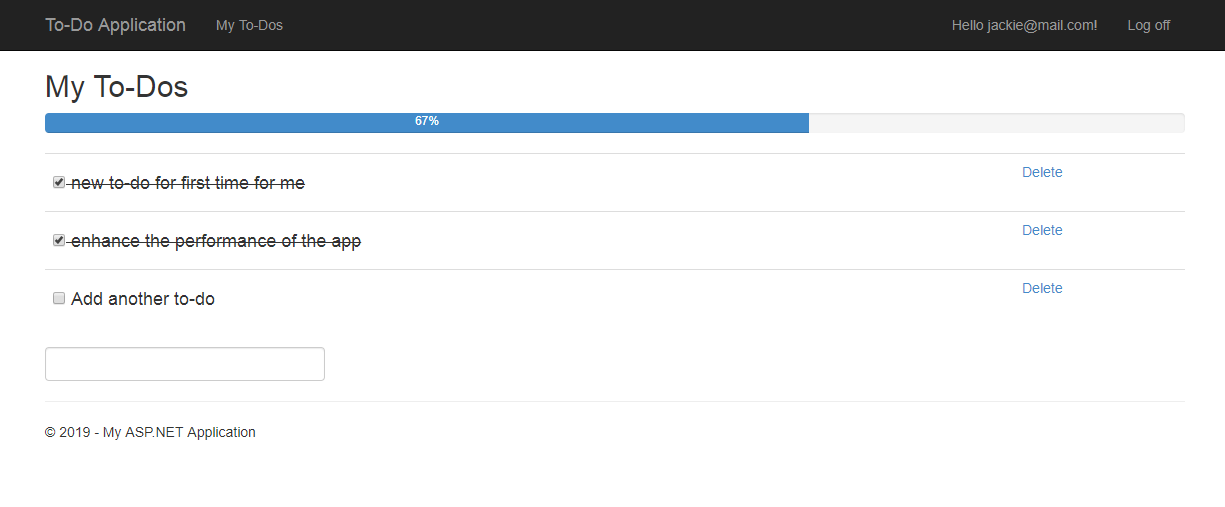Uncheck 'enhance the performance of the app' checkbox
This screenshot has height=507, width=1225.
pos(59,240)
